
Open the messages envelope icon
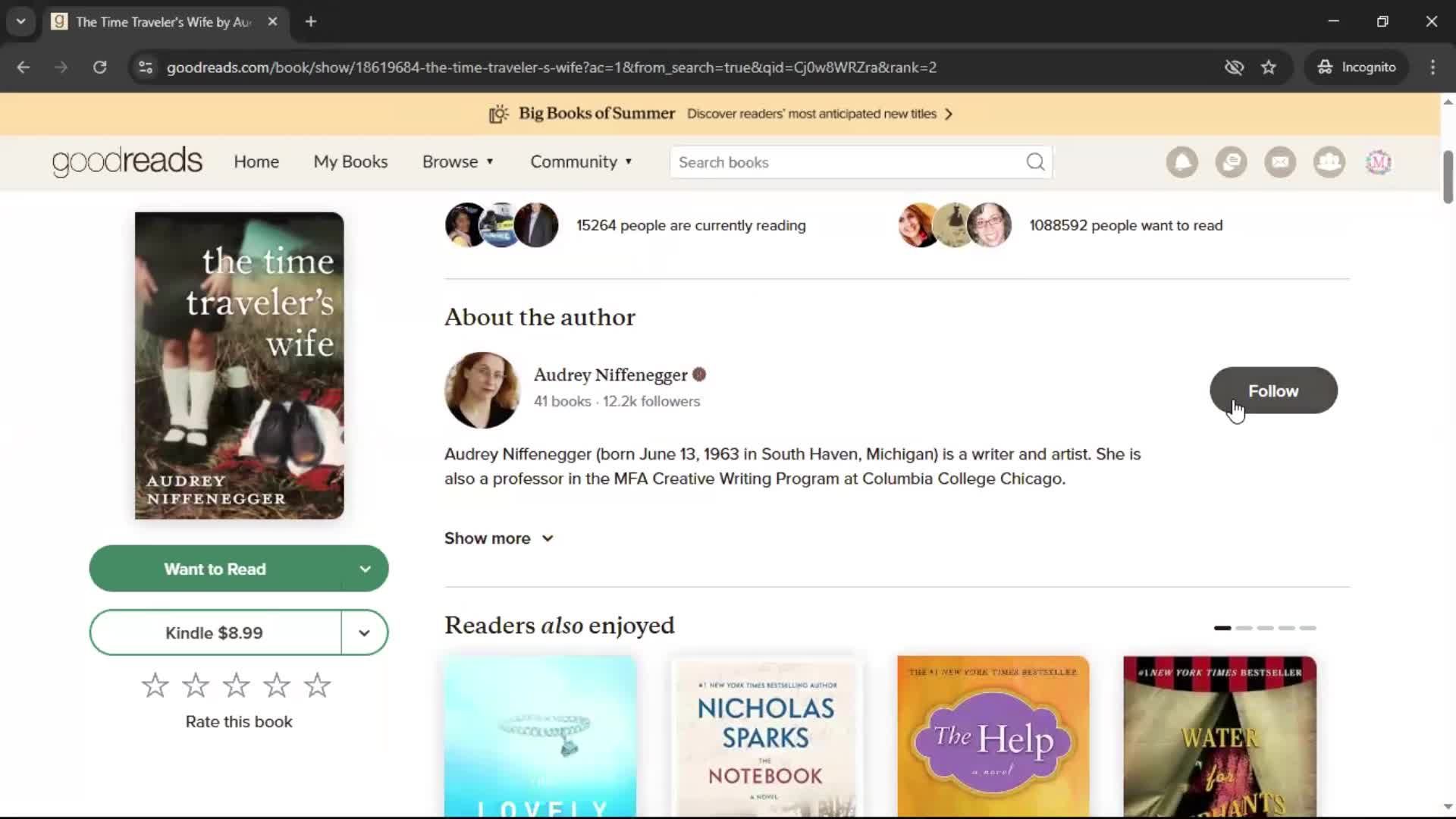pos(1280,162)
